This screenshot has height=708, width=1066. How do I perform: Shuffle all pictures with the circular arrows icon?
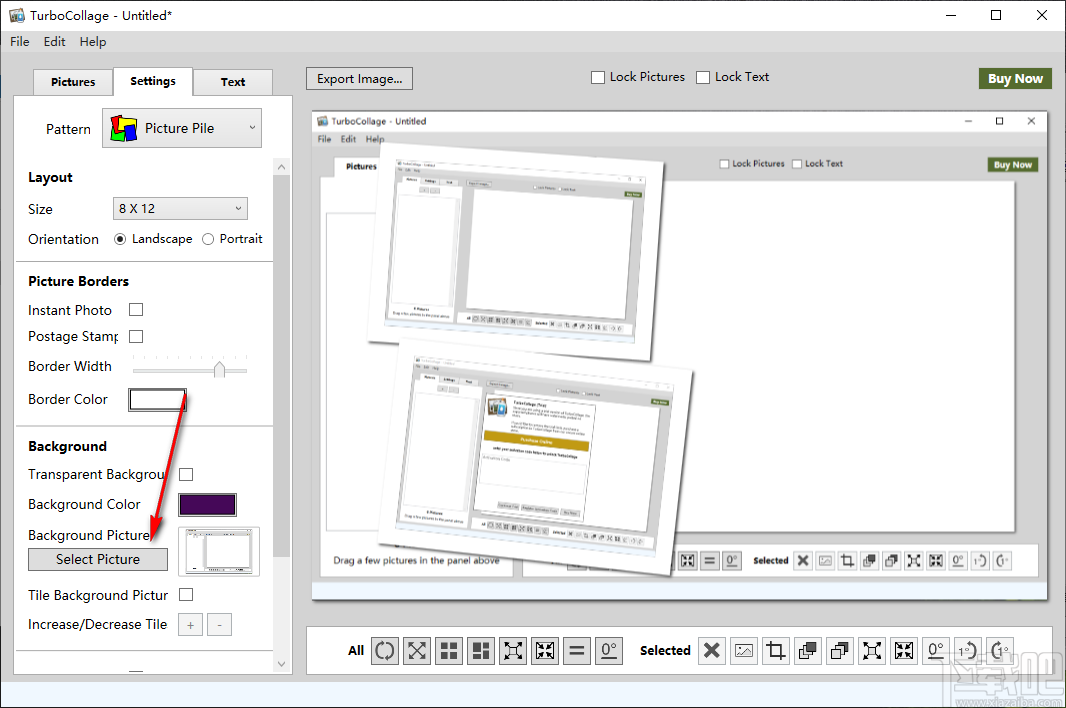point(385,651)
